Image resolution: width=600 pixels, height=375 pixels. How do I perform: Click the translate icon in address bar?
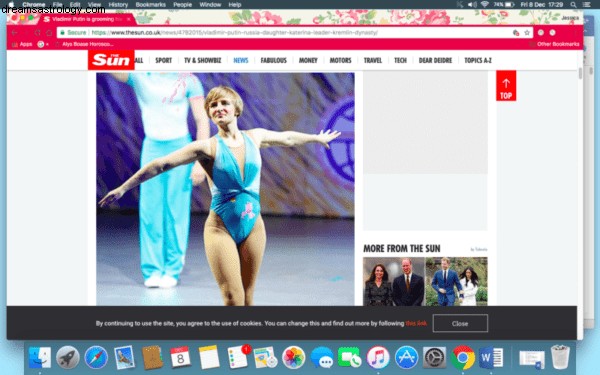pos(516,33)
